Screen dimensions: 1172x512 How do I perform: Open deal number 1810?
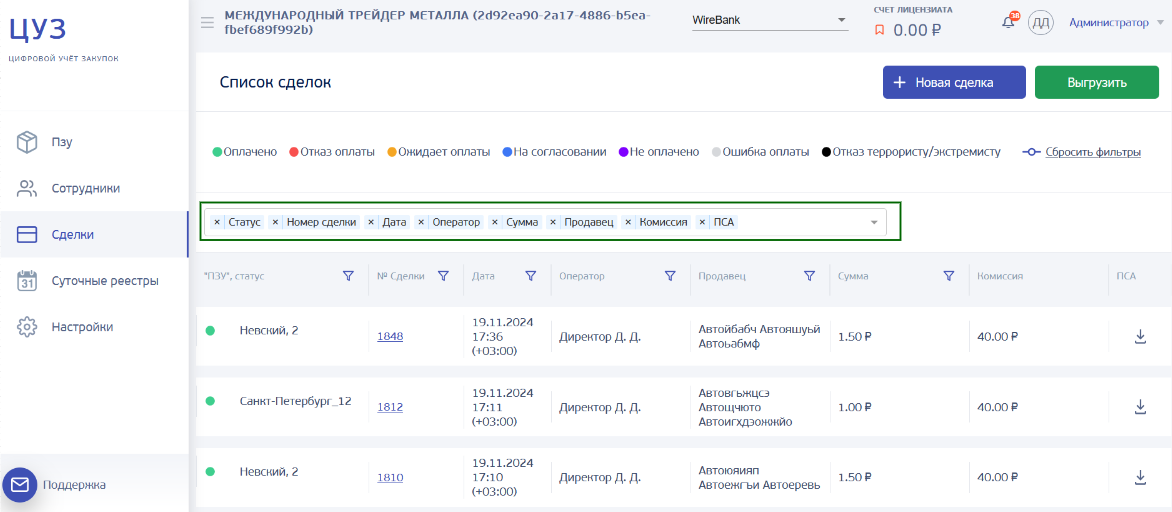point(390,478)
